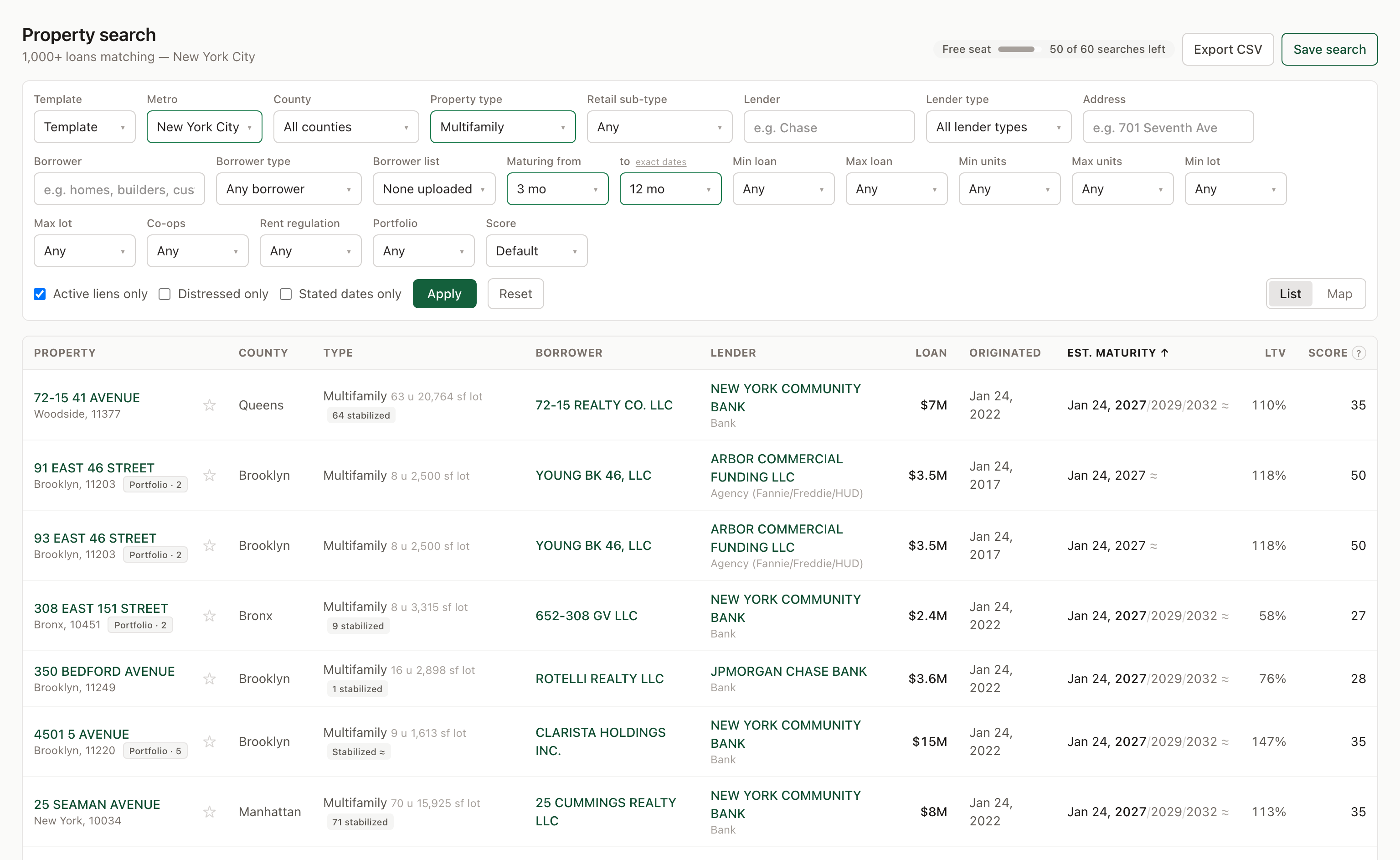Expand the All lender types dropdown
Image resolution: width=1400 pixels, height=860 pixels.
pyautogui.click(x=999, y=127)
